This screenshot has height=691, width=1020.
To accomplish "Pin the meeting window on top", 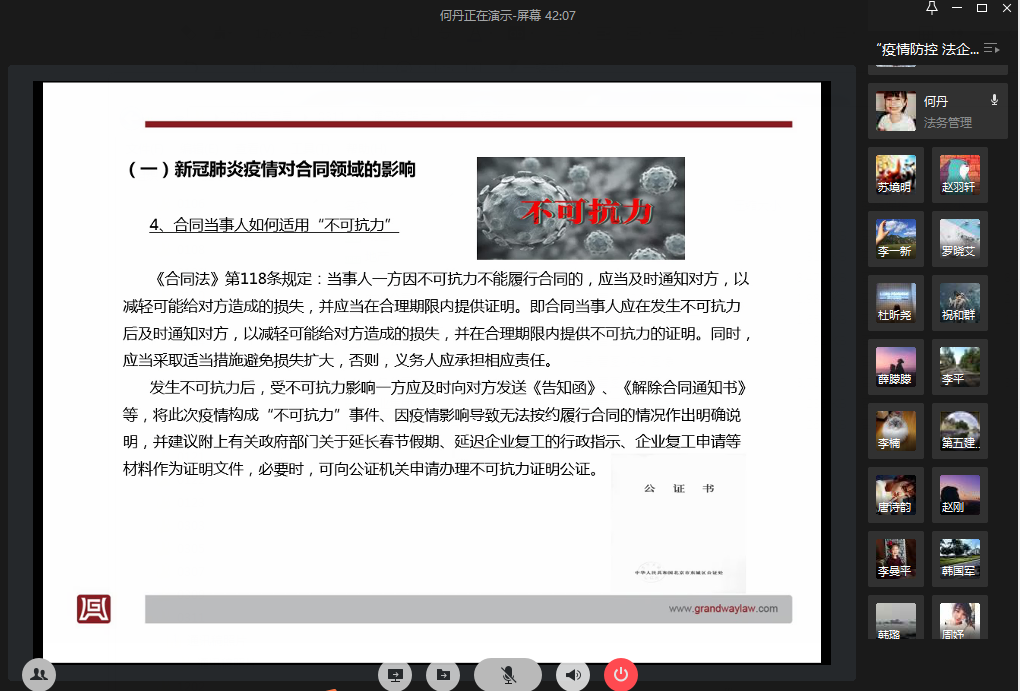I will point(932,9).
